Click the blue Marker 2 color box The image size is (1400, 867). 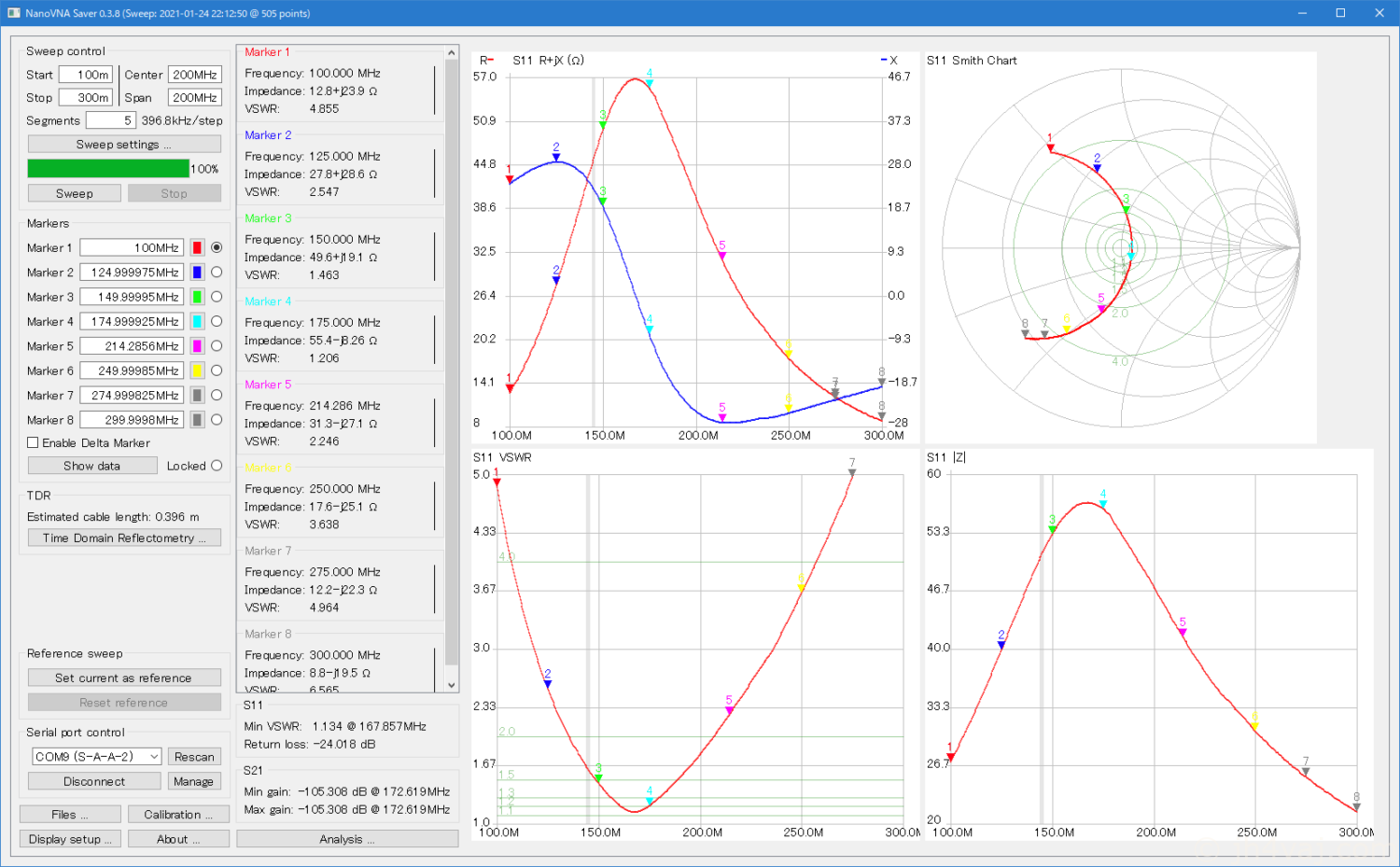click(197, 273)
